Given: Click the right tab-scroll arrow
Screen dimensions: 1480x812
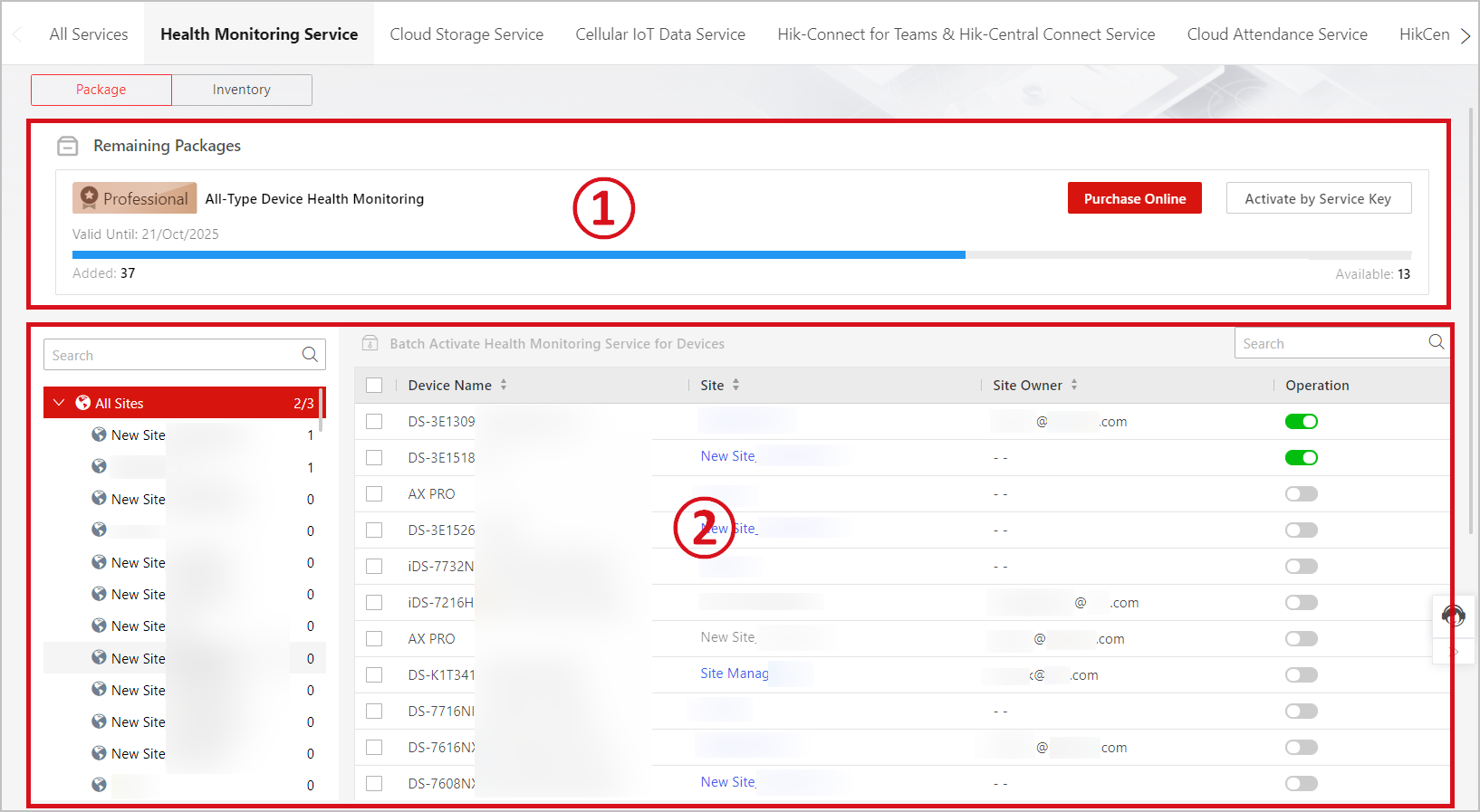Looking at the screenshot, I should pos(1466,35).
